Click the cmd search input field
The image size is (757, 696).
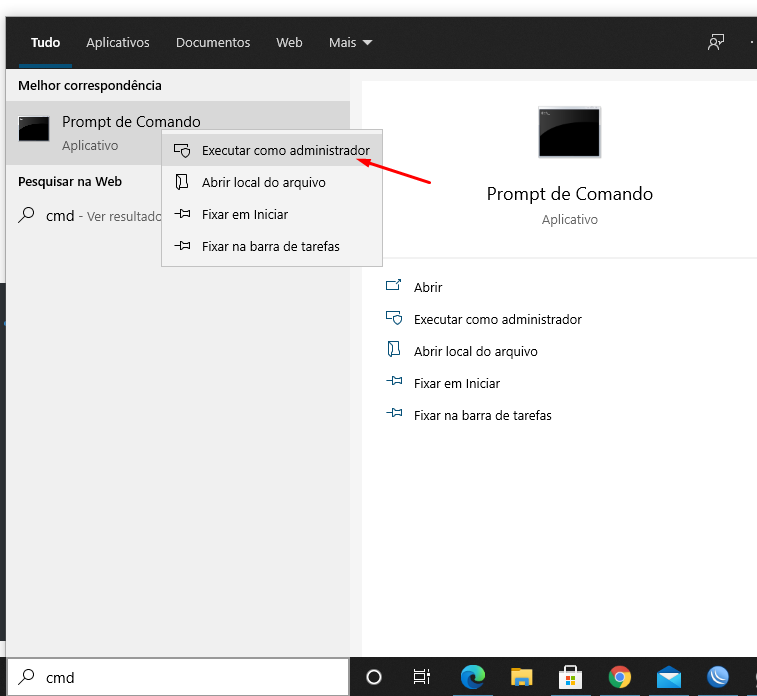tap(190, 677)
